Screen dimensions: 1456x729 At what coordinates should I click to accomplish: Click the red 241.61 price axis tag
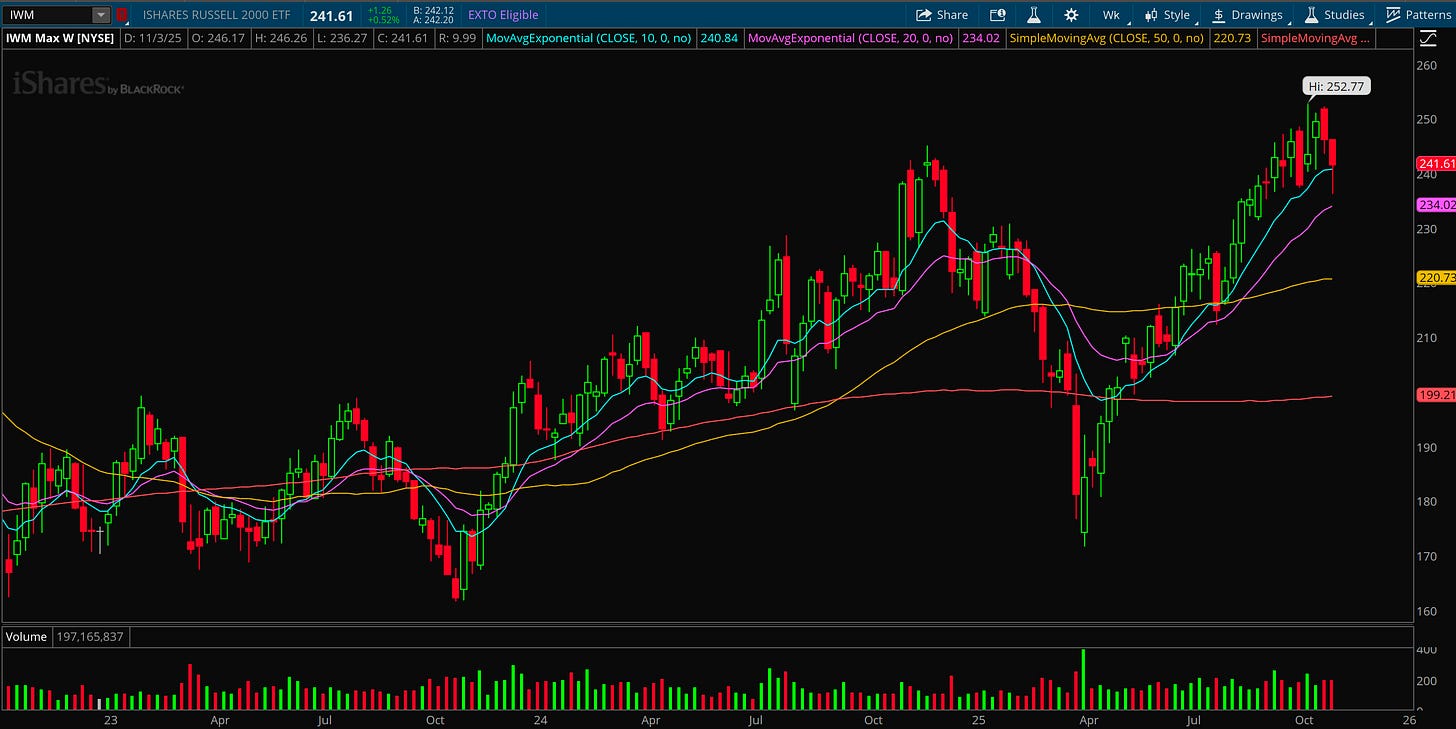(1436, 164)
